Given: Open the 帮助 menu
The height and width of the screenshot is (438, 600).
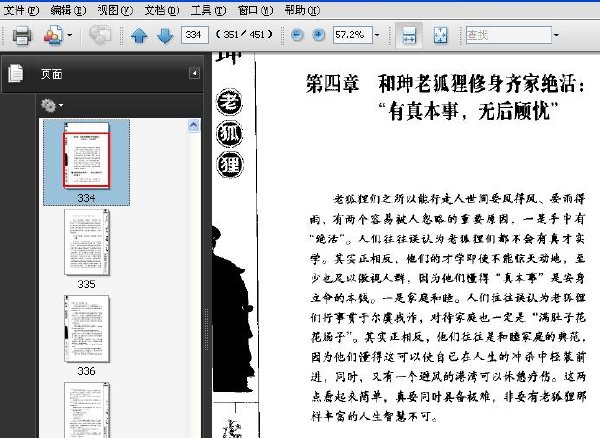Looking at the screenshot, I should tap(302, 10).
